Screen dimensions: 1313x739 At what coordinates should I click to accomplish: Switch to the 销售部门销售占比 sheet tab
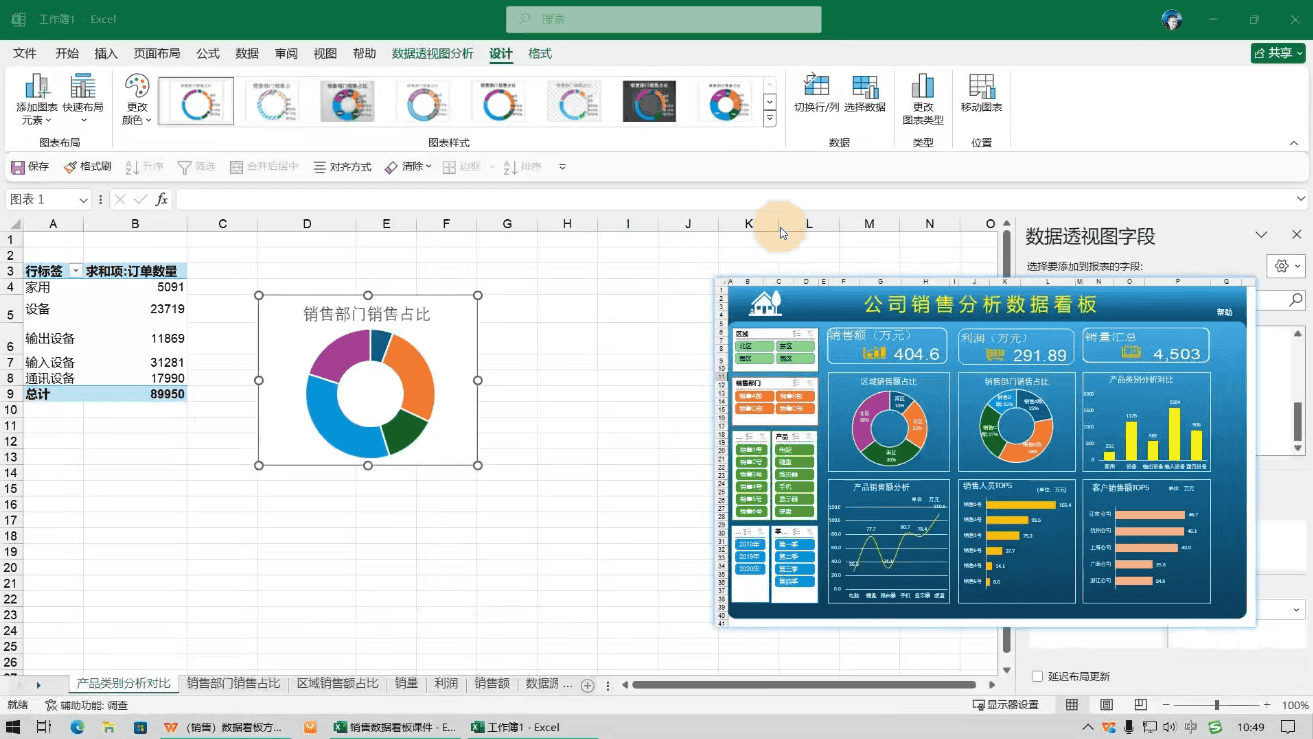click(233, 684)
